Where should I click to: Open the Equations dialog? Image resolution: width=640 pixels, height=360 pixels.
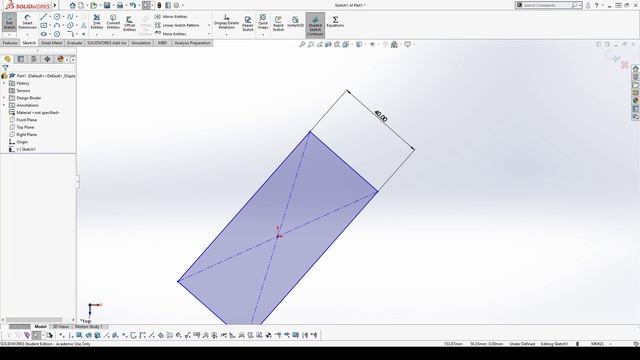335,22
